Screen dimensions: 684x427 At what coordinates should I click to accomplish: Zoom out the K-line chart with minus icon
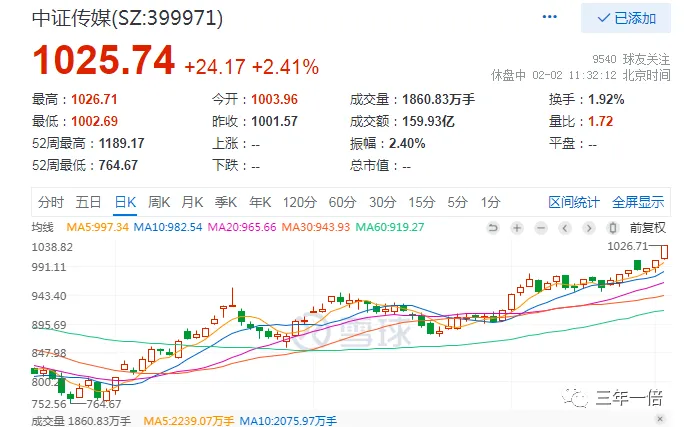point(541,228)
